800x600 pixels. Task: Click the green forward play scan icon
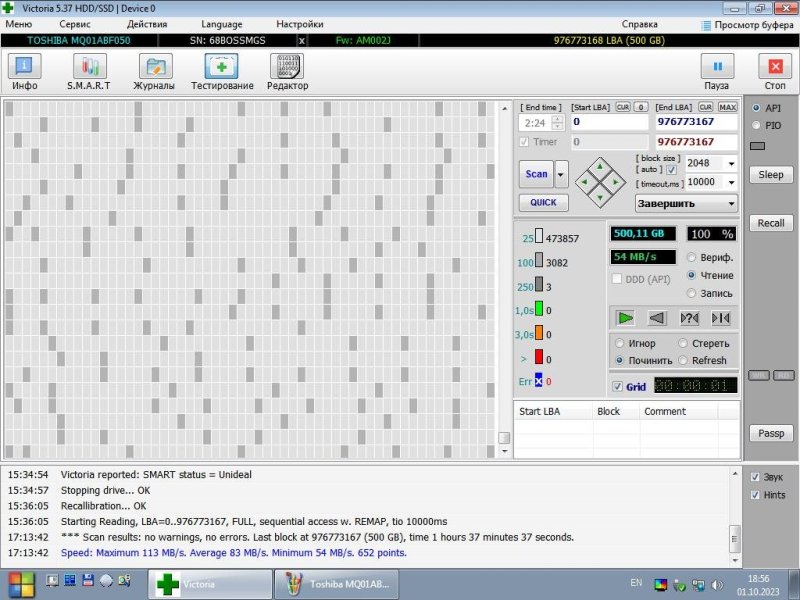coord(626,318)
